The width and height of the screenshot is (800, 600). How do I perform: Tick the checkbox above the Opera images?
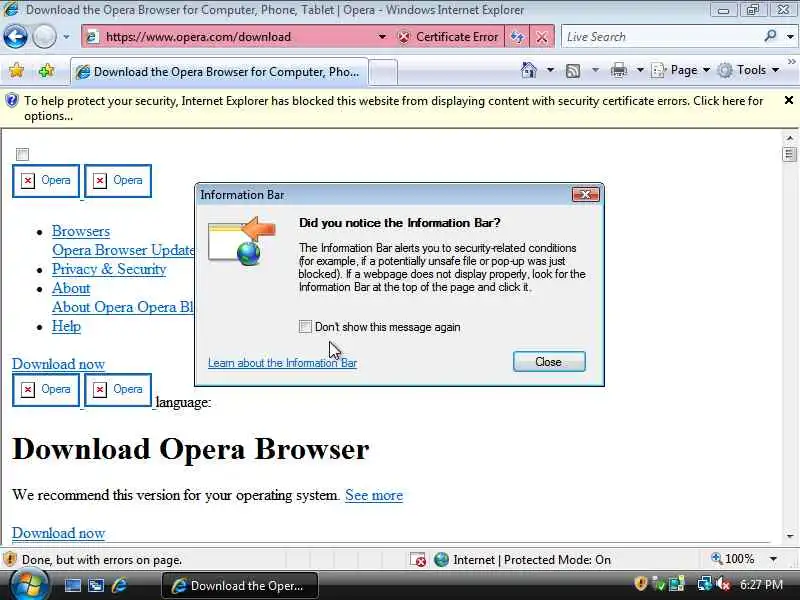[22, 154]
